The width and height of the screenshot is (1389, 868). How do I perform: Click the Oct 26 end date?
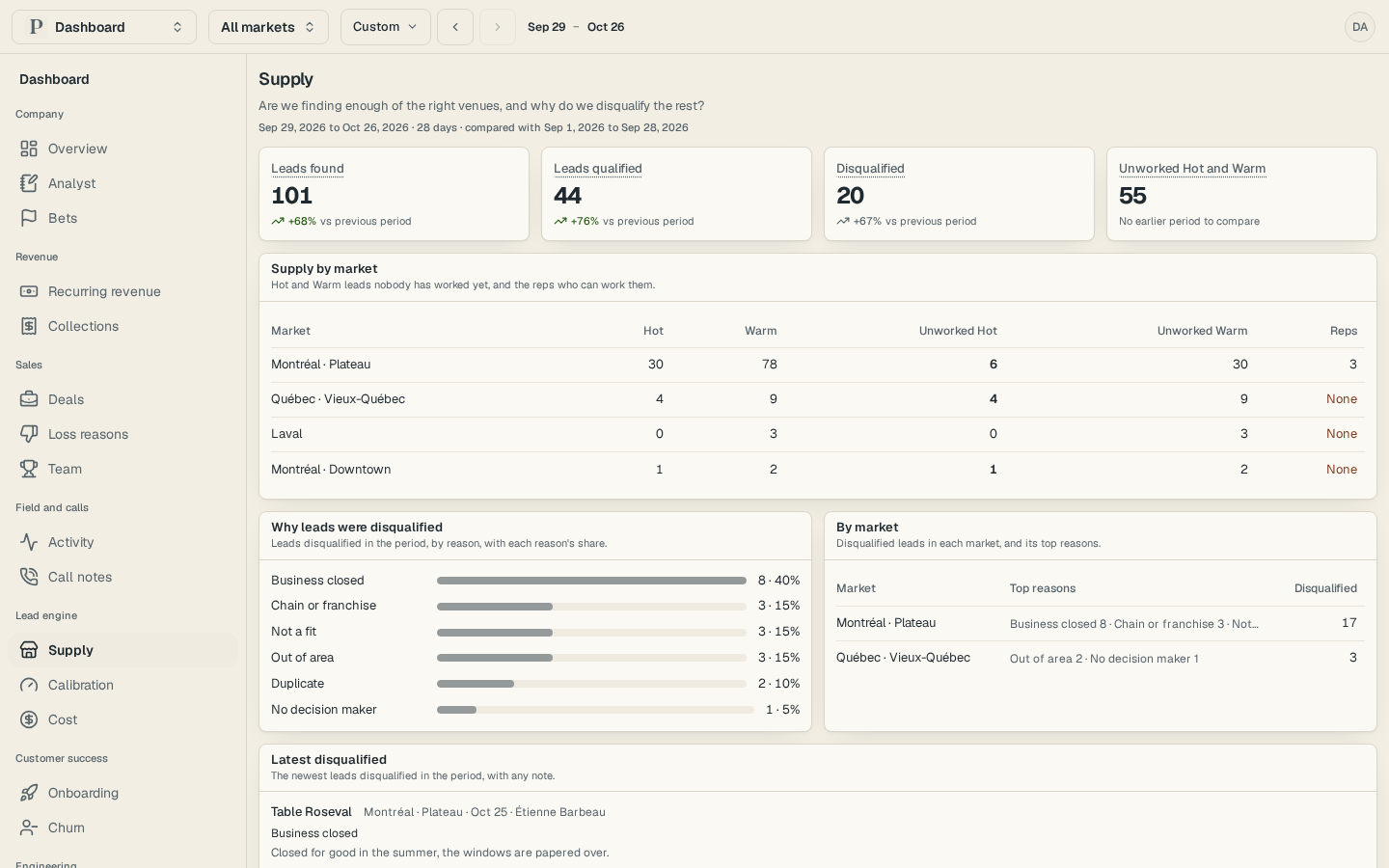click(606, 27)
